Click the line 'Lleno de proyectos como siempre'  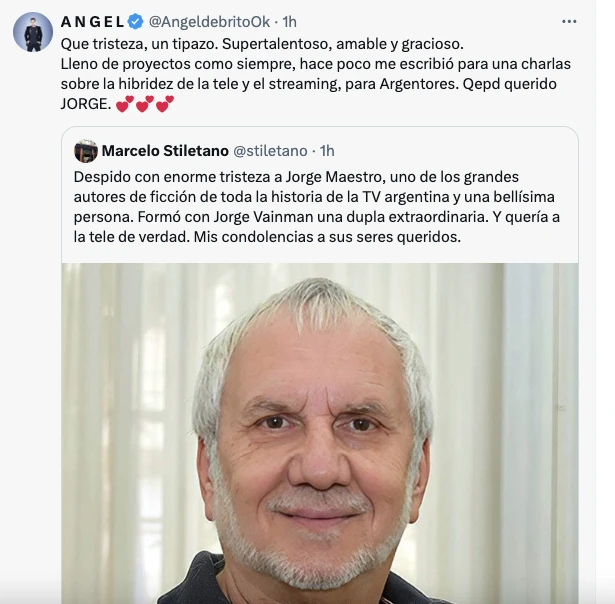(x=178, y=64)
